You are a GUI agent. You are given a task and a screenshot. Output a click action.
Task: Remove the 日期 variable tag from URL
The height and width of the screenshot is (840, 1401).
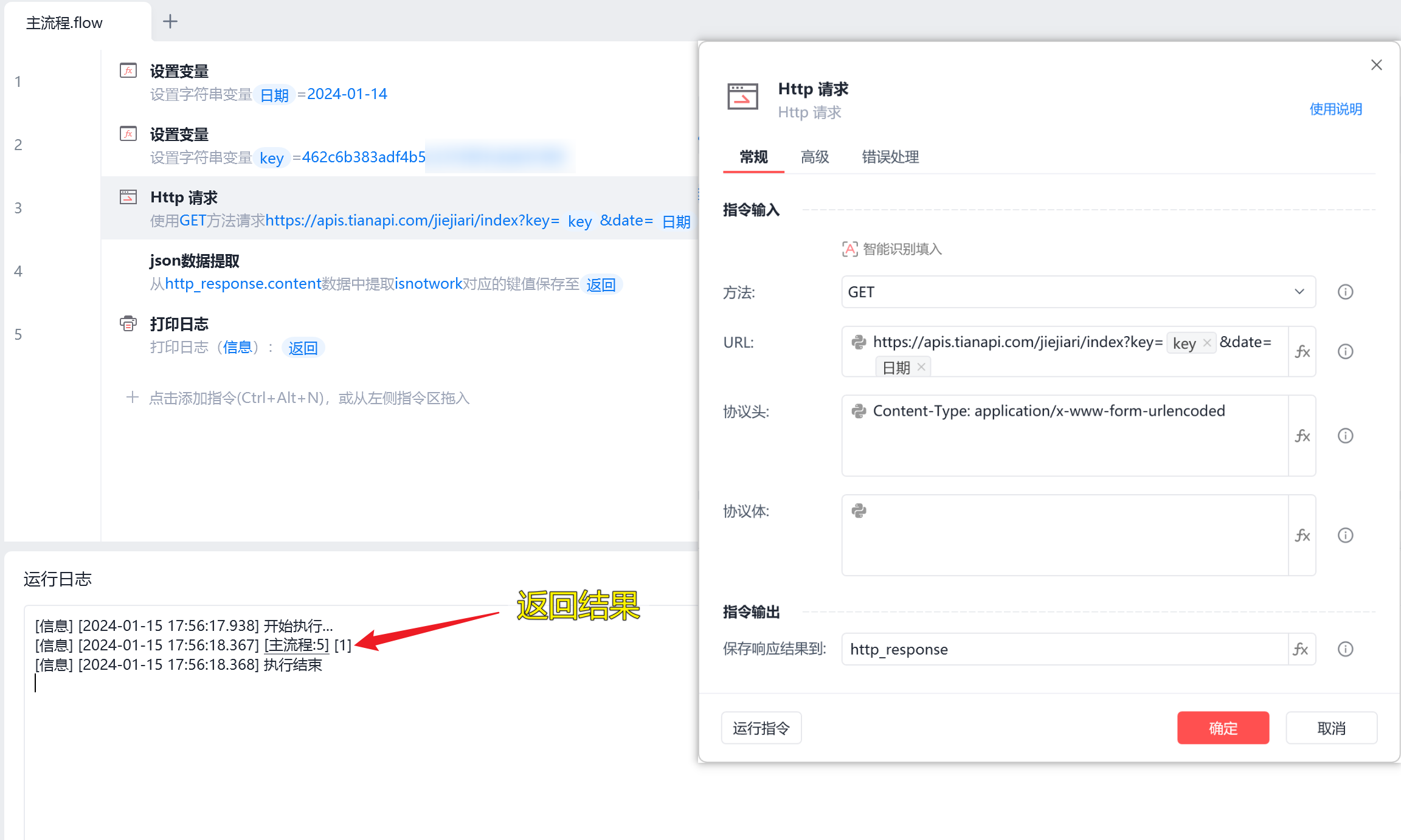(x=921, y=367)
